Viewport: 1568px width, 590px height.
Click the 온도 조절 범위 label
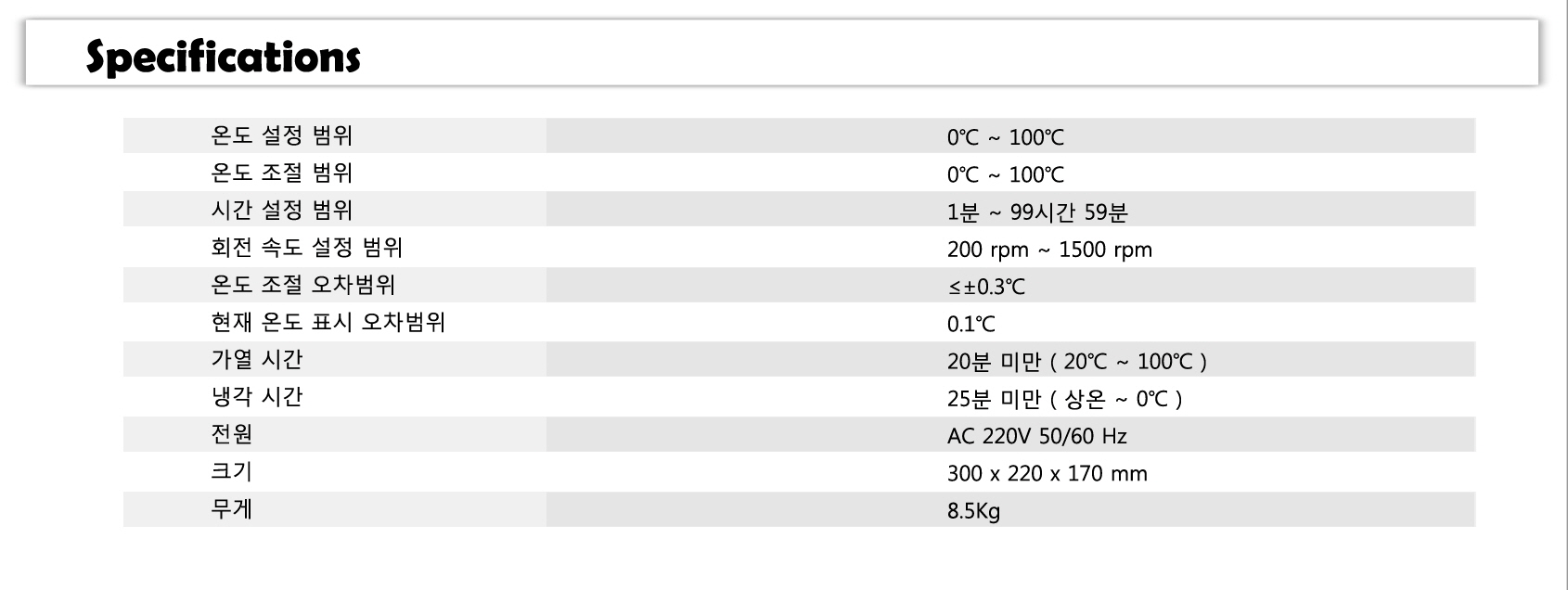click(282, 173)
